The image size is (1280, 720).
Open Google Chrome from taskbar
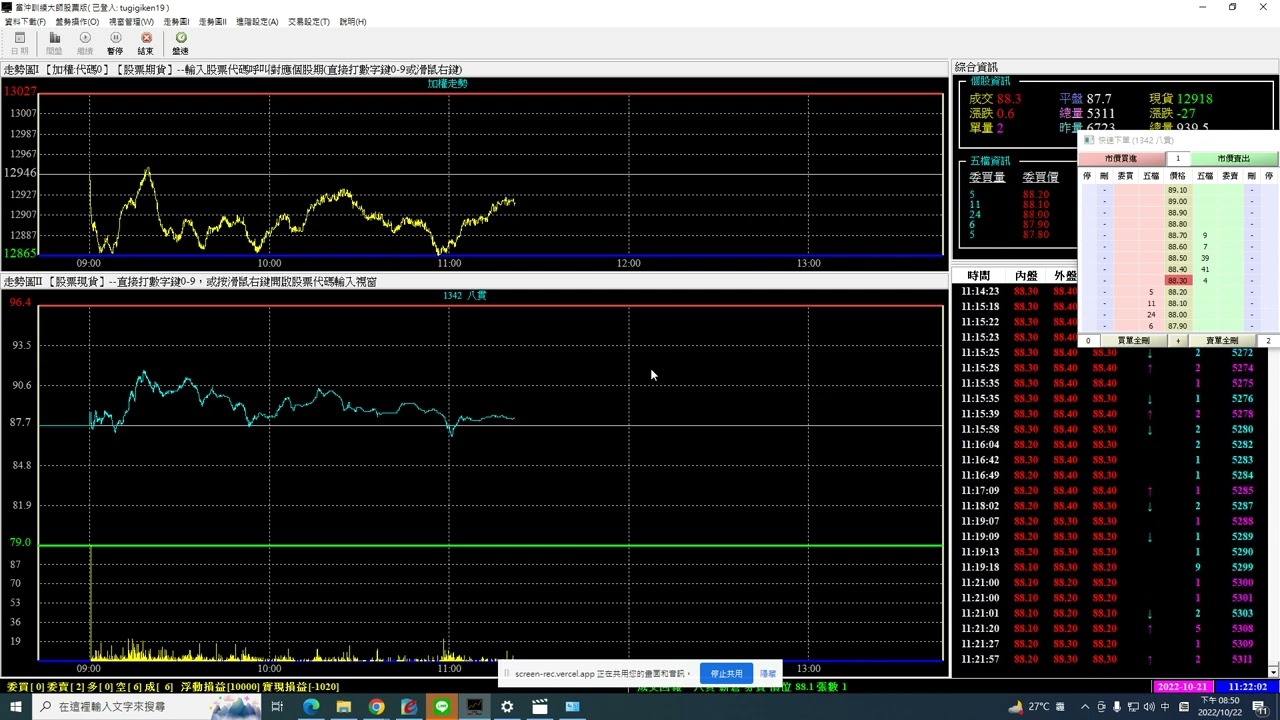click(x=376, y=706)
